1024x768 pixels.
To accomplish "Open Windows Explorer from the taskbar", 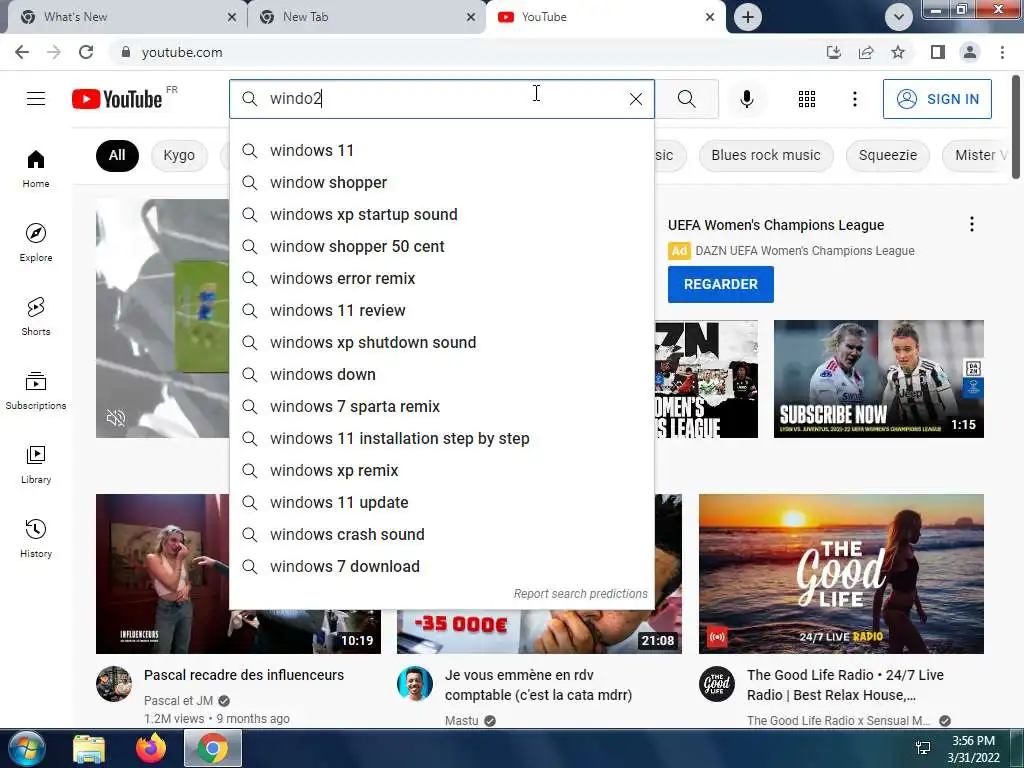I will tap(89, 748).
